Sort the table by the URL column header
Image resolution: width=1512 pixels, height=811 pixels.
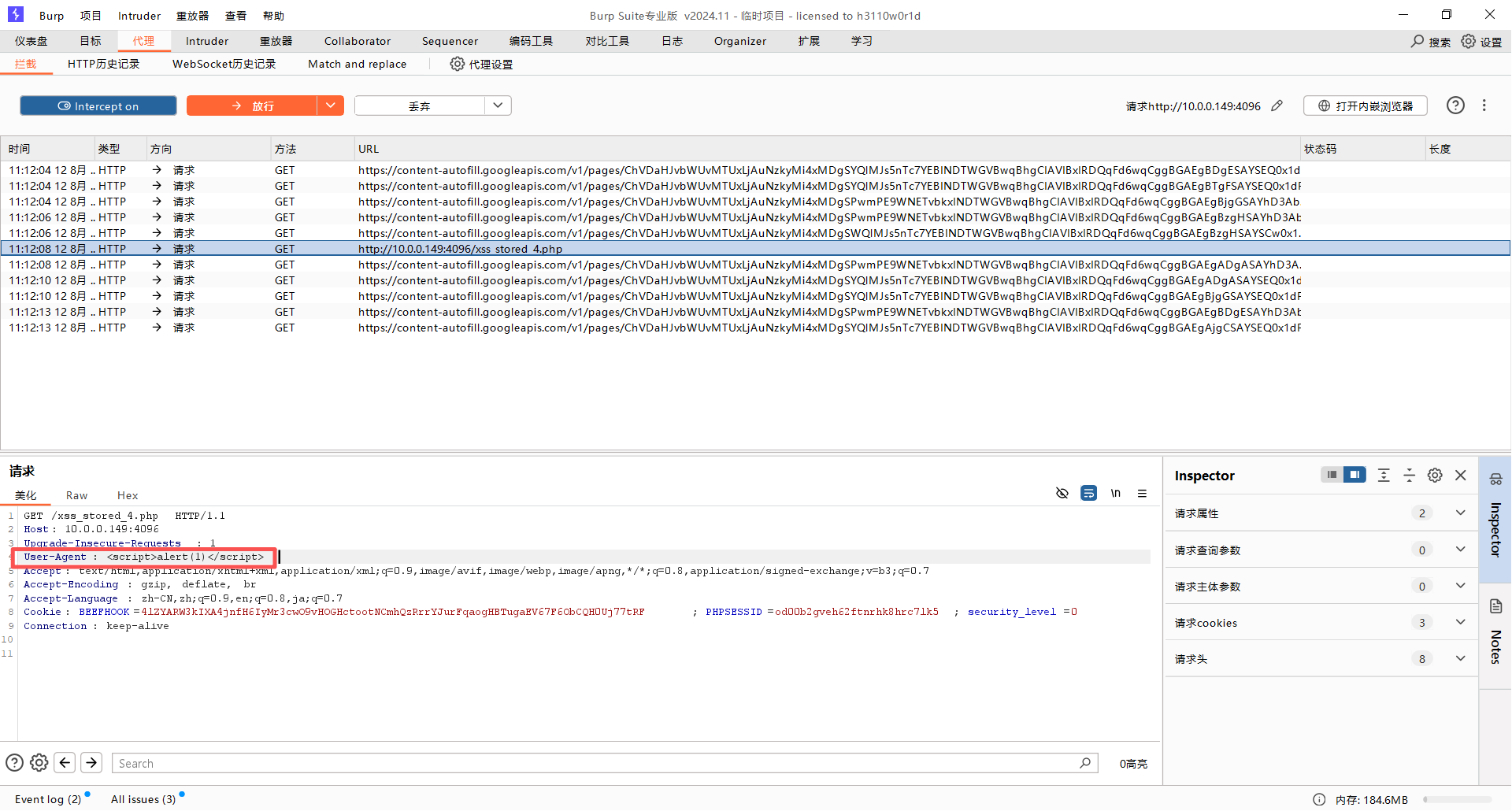(x=827, y=149)
